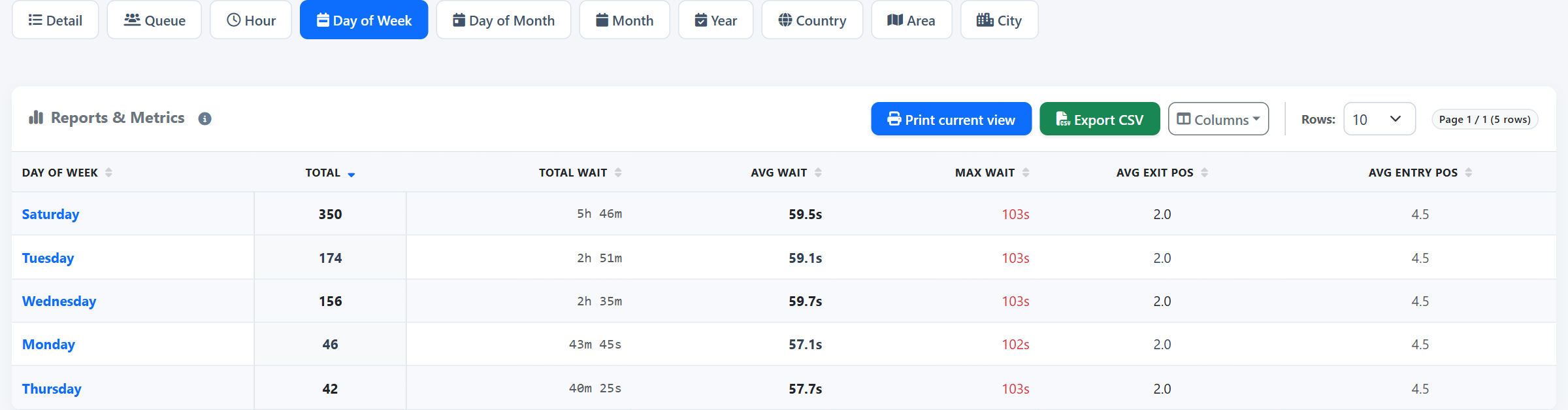1568x410 pixels.
Task: Open the Detail tab
Action: point(56,20)
